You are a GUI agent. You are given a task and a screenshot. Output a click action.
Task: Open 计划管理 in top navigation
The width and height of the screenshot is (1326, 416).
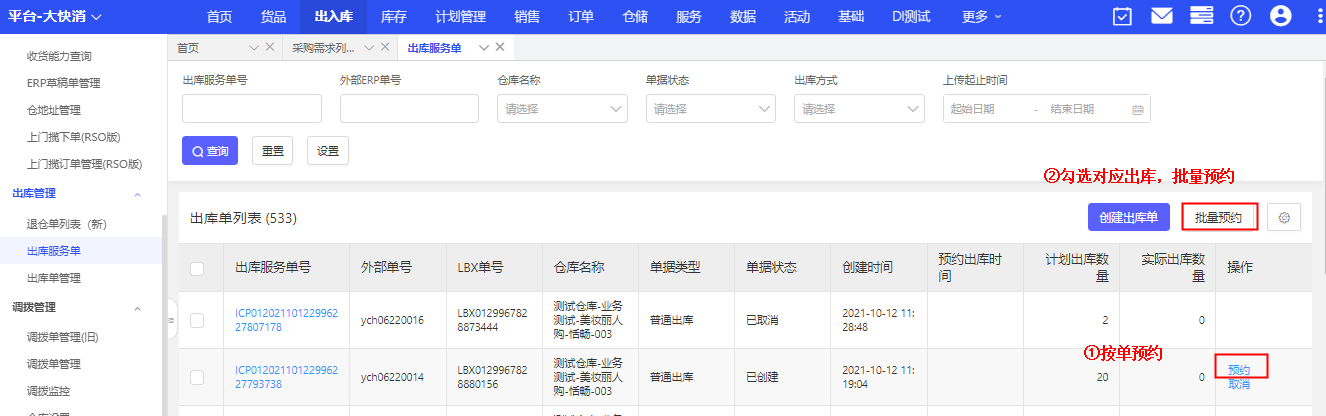coord(461,16)
